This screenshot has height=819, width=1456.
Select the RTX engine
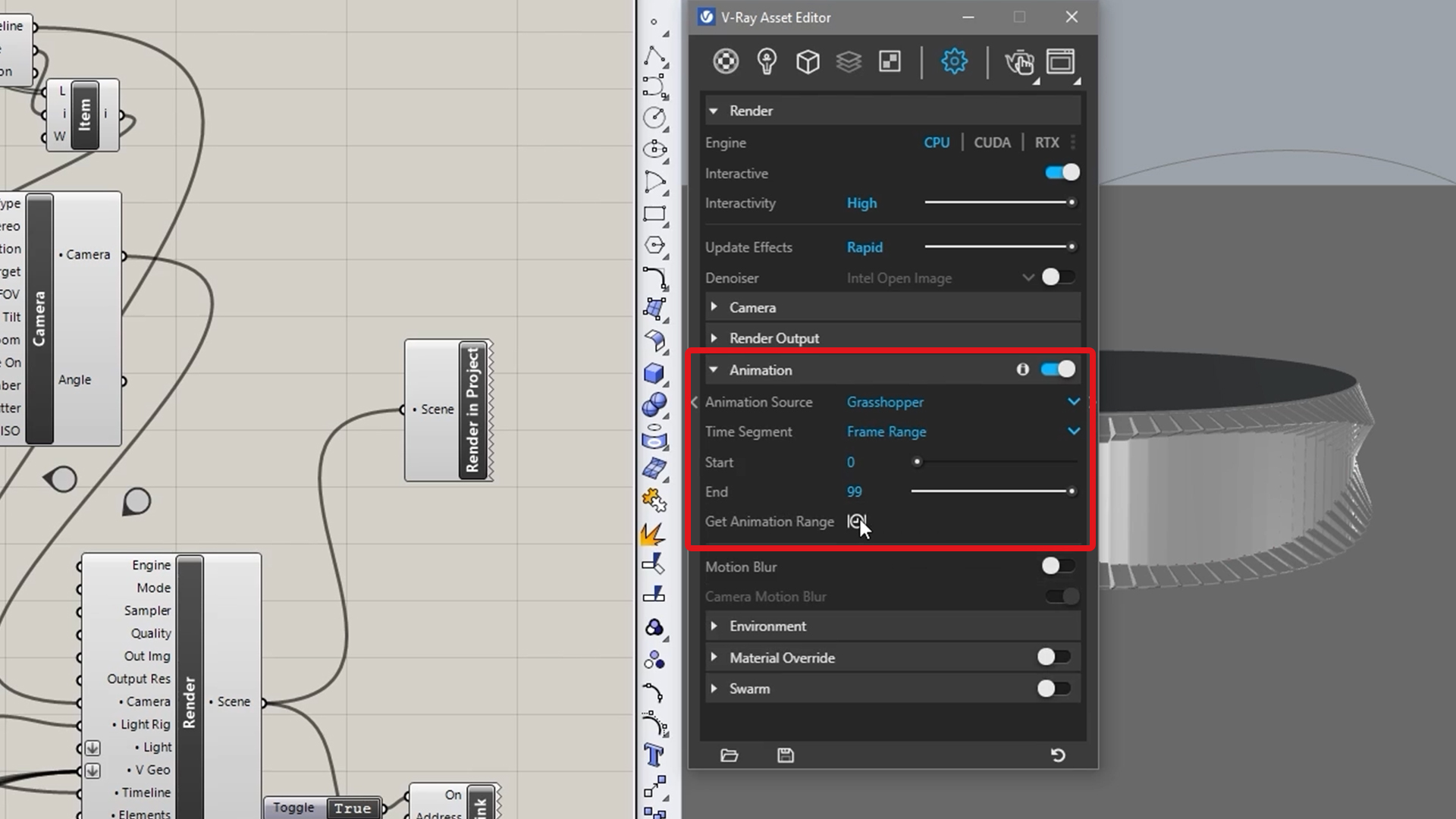(1046, 143)
